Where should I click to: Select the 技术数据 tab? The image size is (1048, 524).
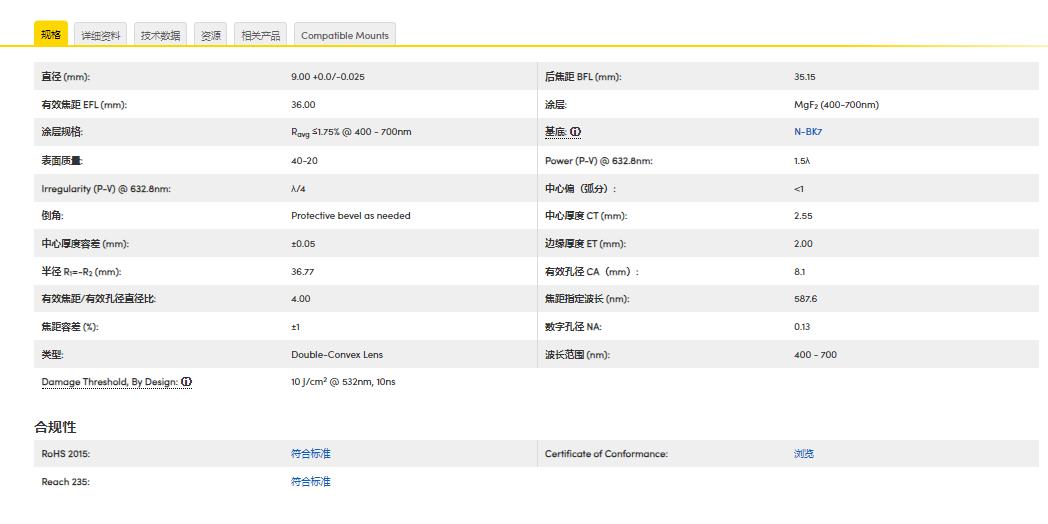click(x=160, y=35)
